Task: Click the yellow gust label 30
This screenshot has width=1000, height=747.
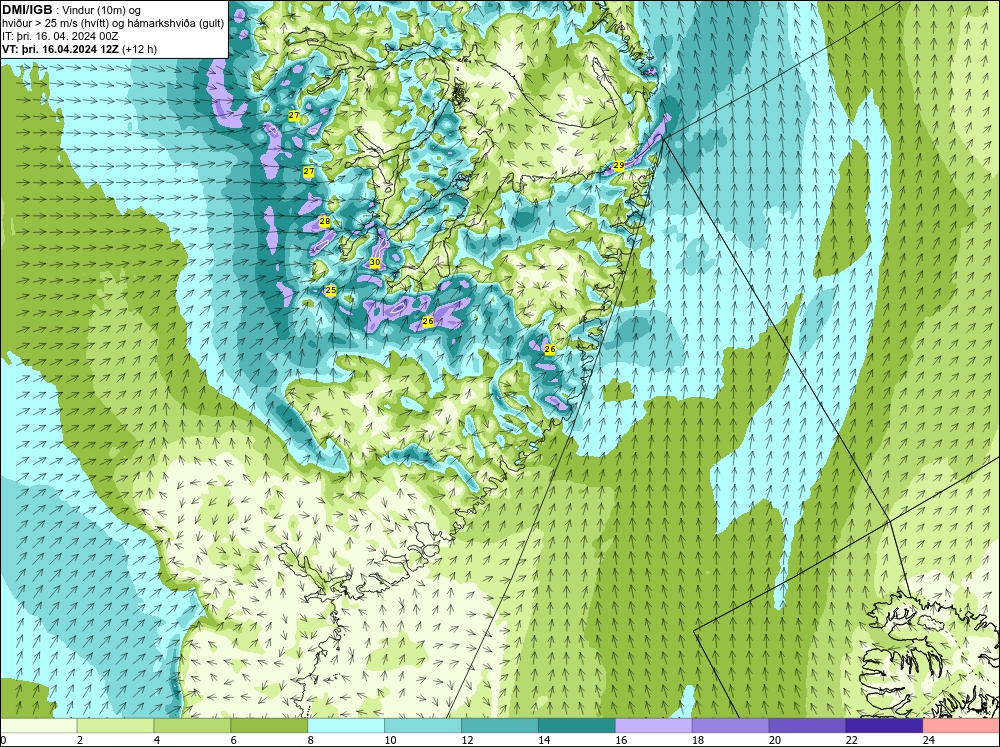Action: 375,262
